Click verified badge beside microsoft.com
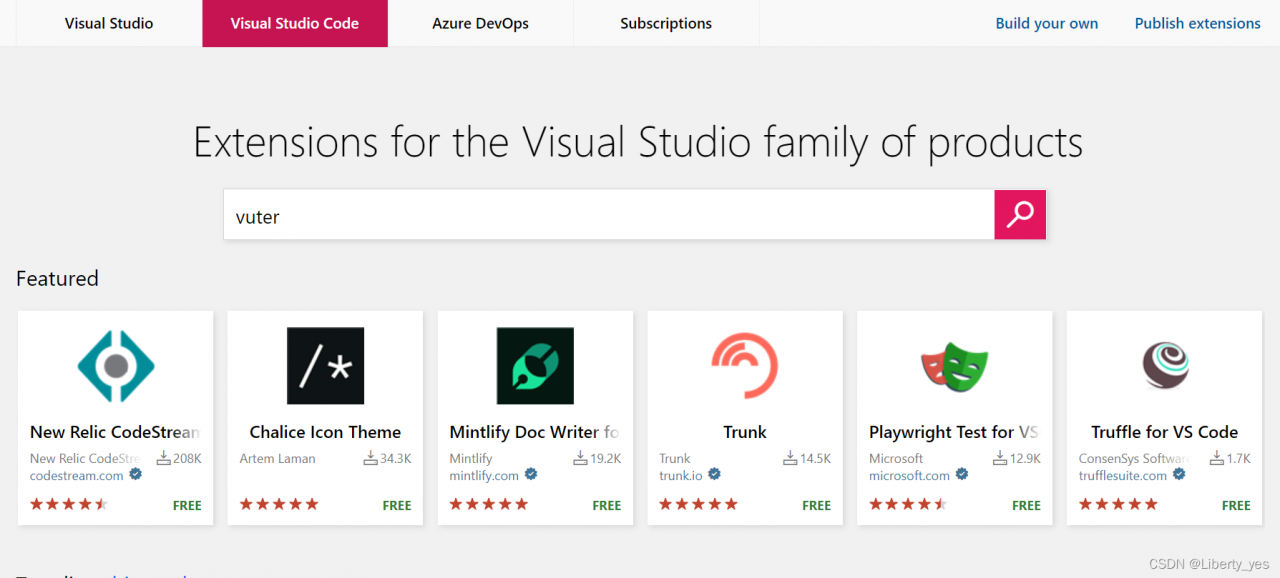Screen dimensions: 1280x578 point(962,475)
